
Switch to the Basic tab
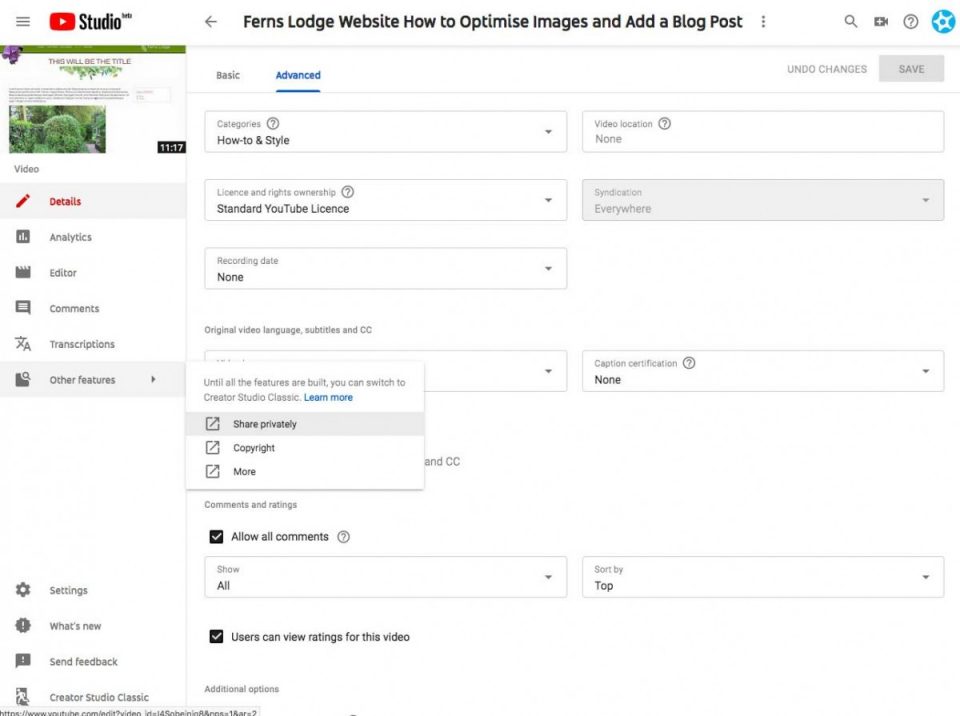point(228,75)
